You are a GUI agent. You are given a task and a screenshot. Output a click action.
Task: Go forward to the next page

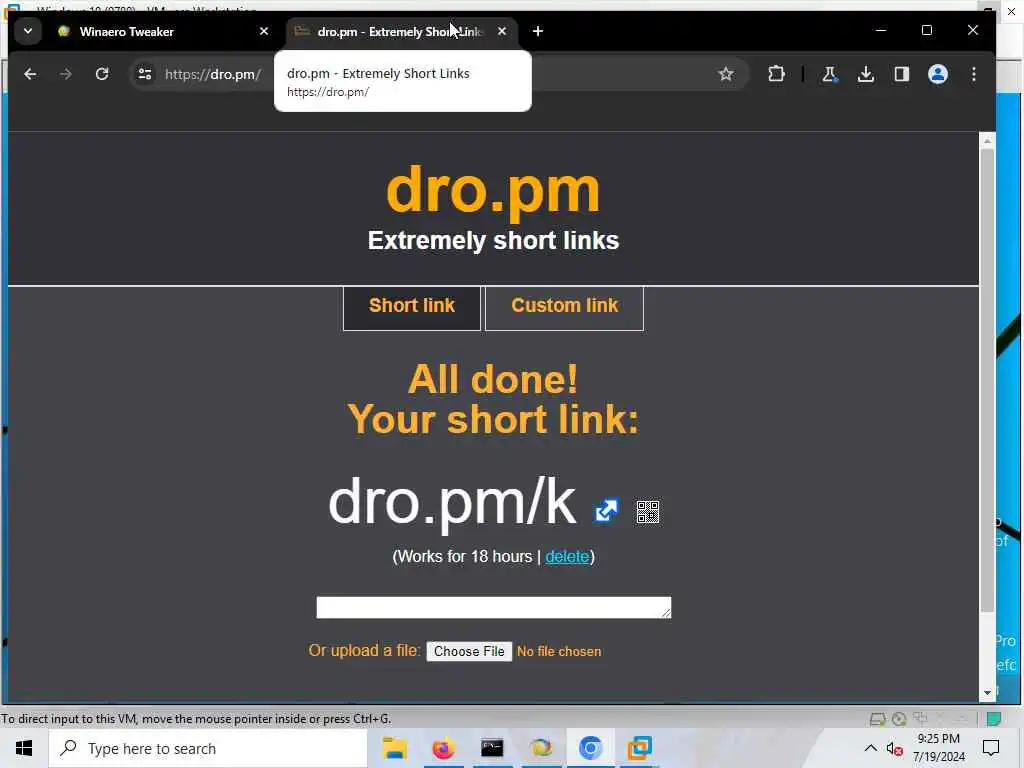point(65,74)
